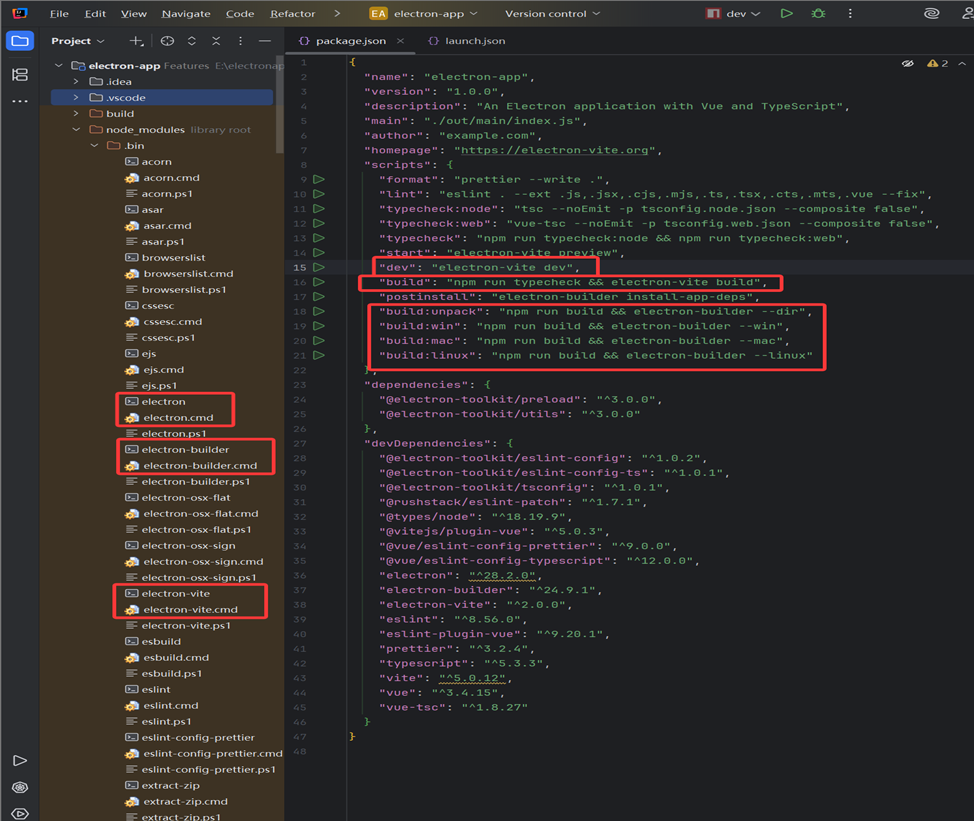Expand the build folder
Viewport: 974px width, 821px height.
[x=76, y=114]
